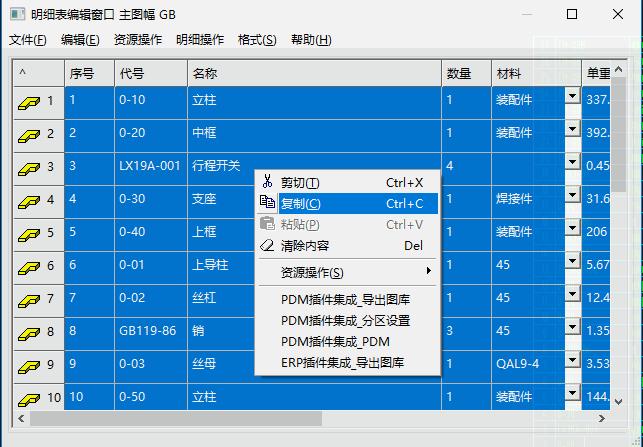Select the cell LX19A-001

(x=151, y=169)
